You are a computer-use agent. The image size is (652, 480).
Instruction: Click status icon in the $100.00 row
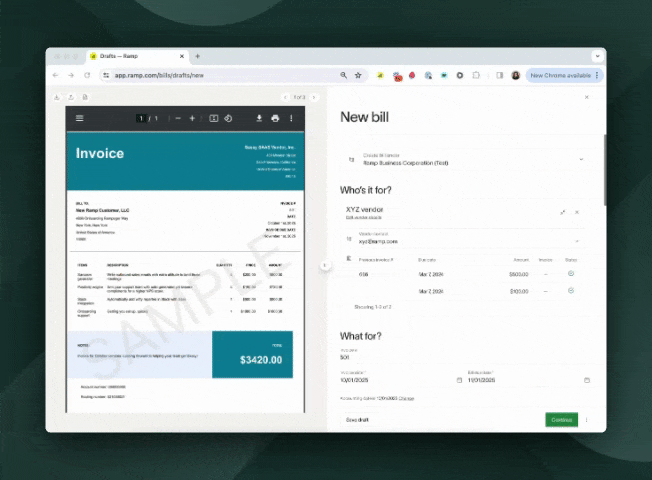(x=571, y=291)
